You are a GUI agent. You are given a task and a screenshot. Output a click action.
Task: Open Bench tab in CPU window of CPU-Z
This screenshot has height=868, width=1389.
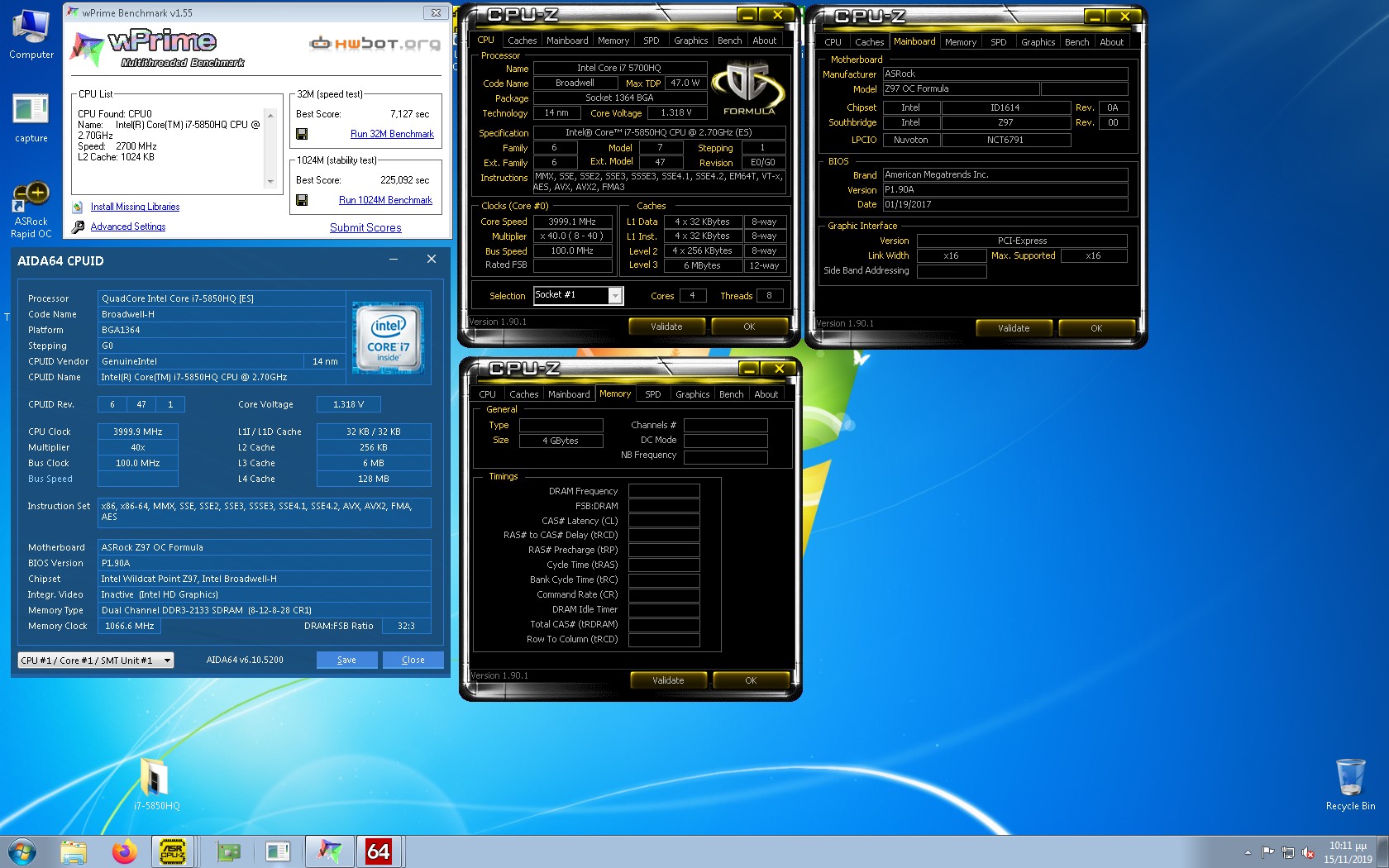click(x=729, y=41)
